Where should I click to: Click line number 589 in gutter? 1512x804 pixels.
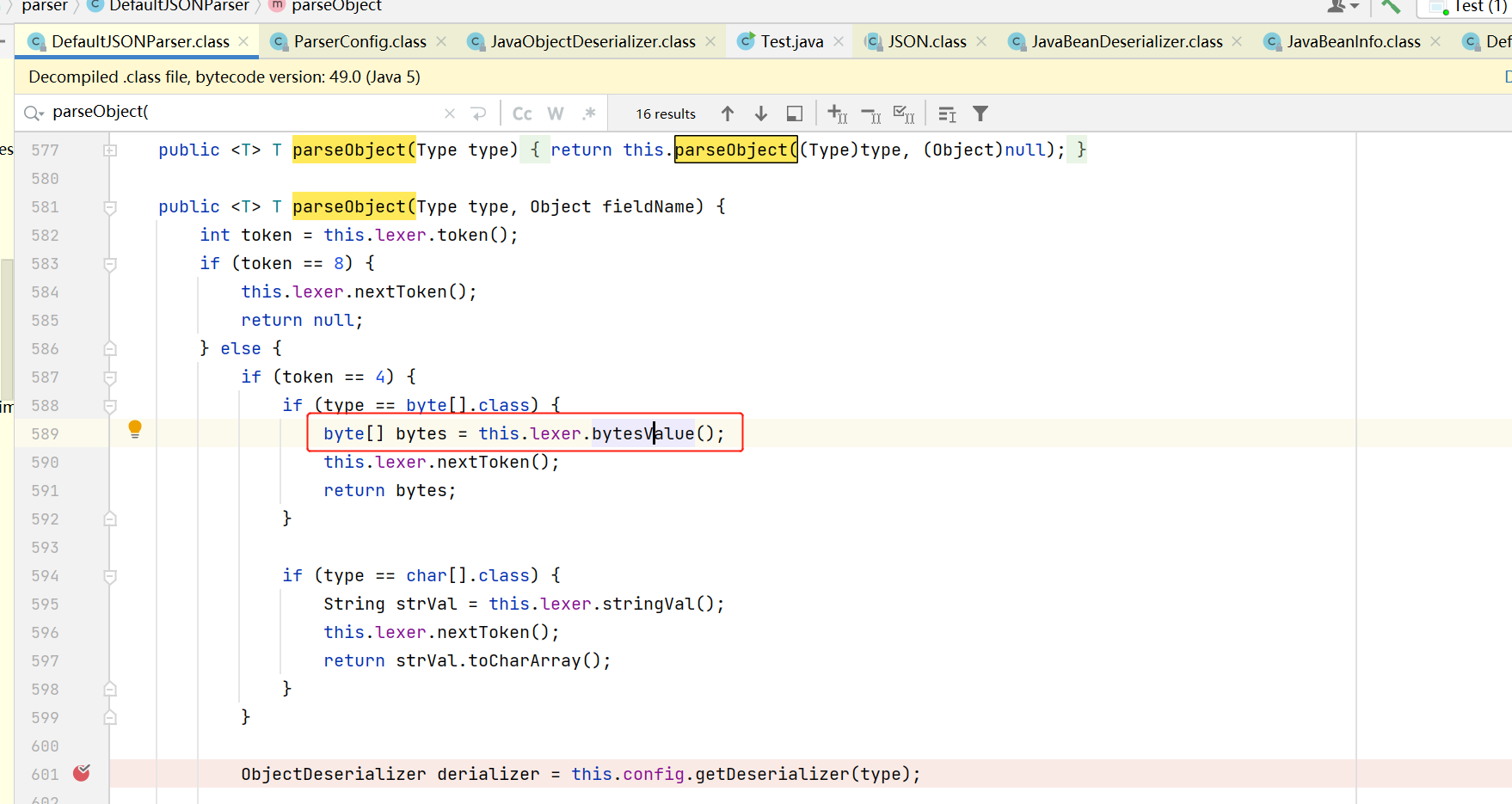(45, 434)
